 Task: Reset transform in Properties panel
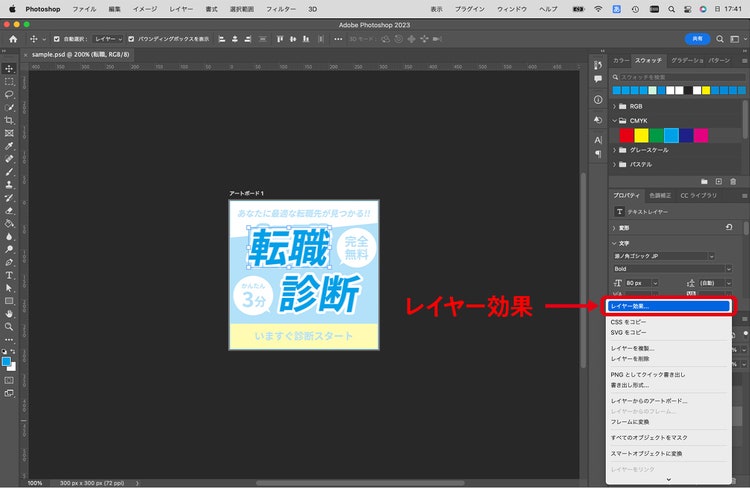[729, 227]
